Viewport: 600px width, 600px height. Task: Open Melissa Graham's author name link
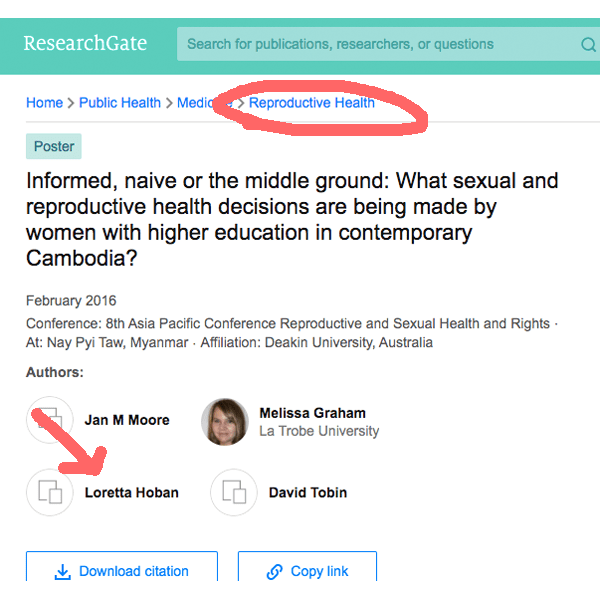point(312,413)
